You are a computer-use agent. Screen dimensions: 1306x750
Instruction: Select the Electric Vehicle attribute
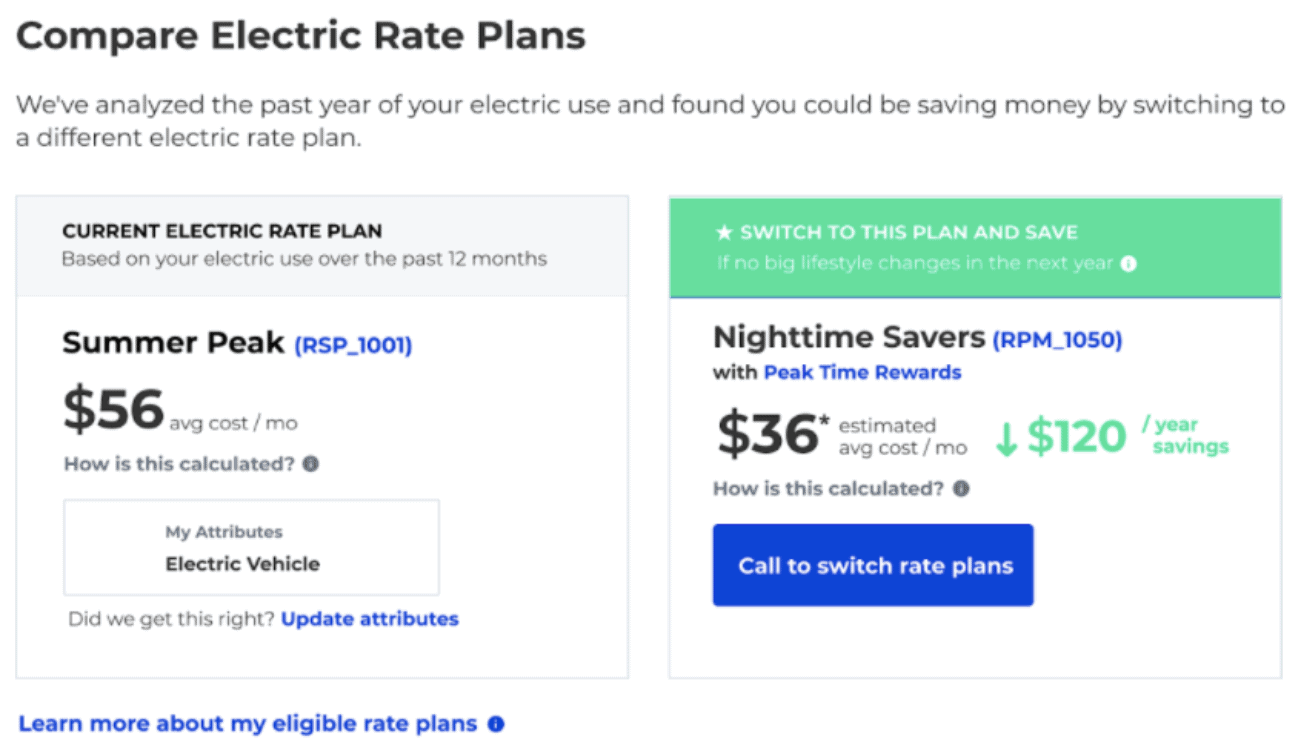pyautogui.click(x=242, y=564)
